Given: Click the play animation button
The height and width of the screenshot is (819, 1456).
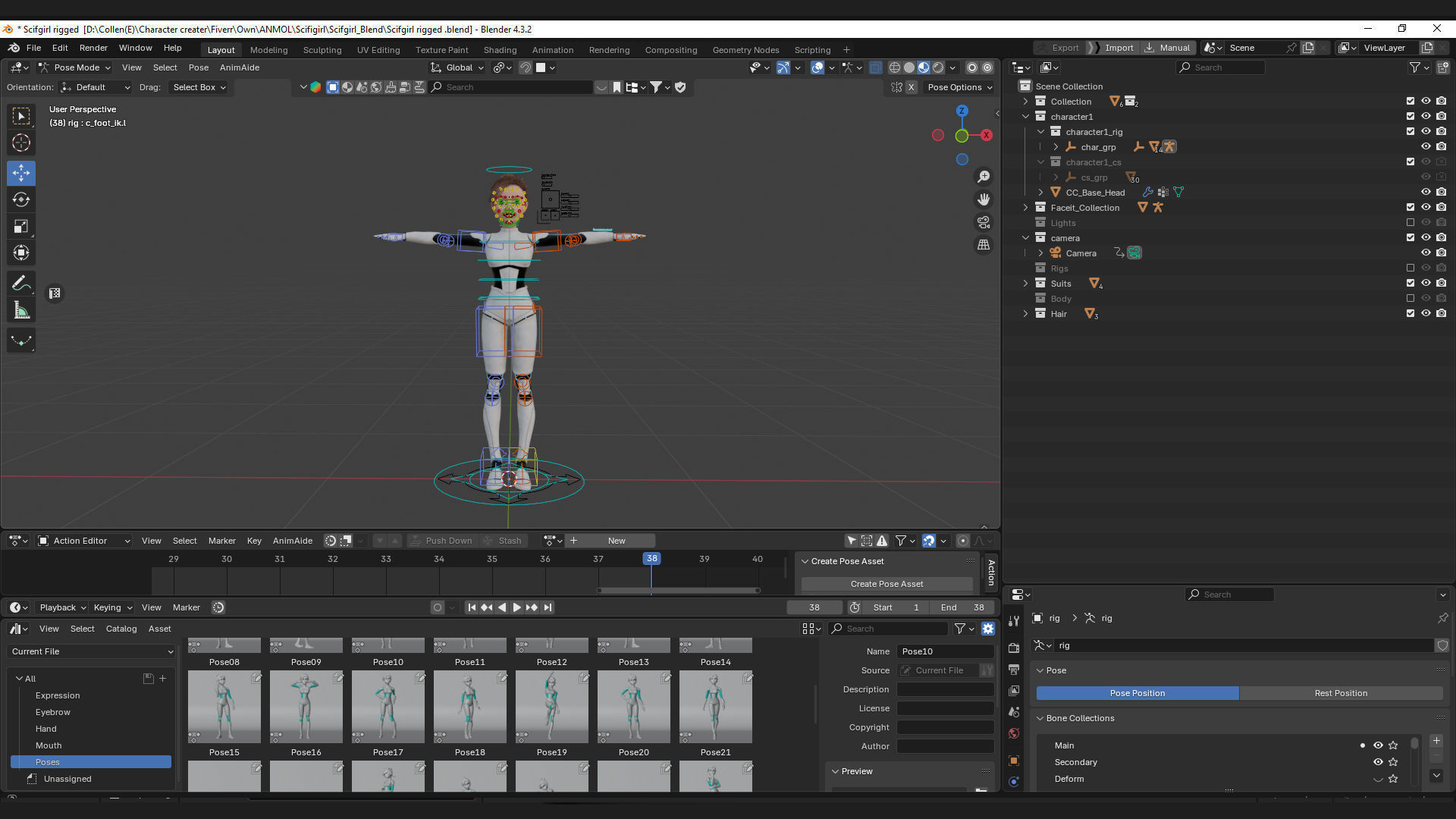Looking at the screenshot, I should tap(516, 607).
